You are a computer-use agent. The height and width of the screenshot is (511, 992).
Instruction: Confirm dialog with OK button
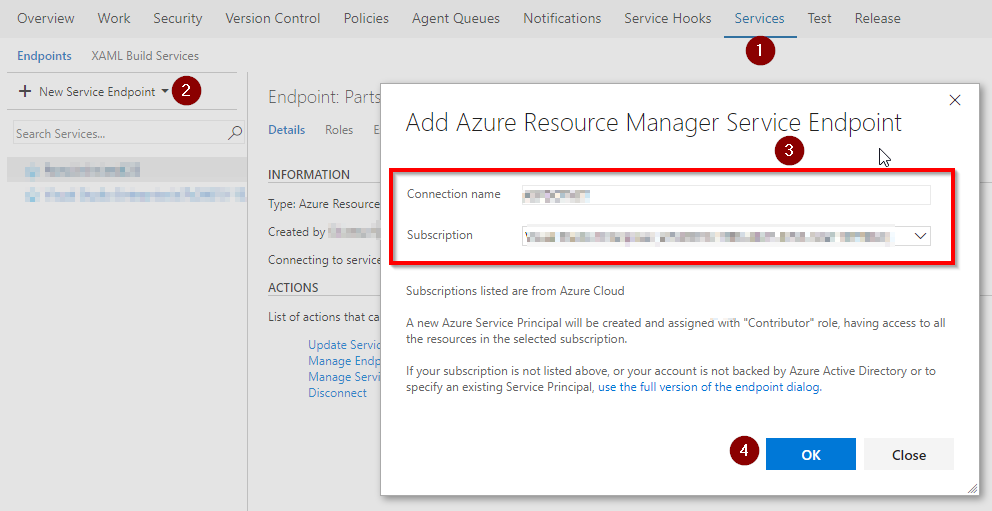click(x=811, y=454)
